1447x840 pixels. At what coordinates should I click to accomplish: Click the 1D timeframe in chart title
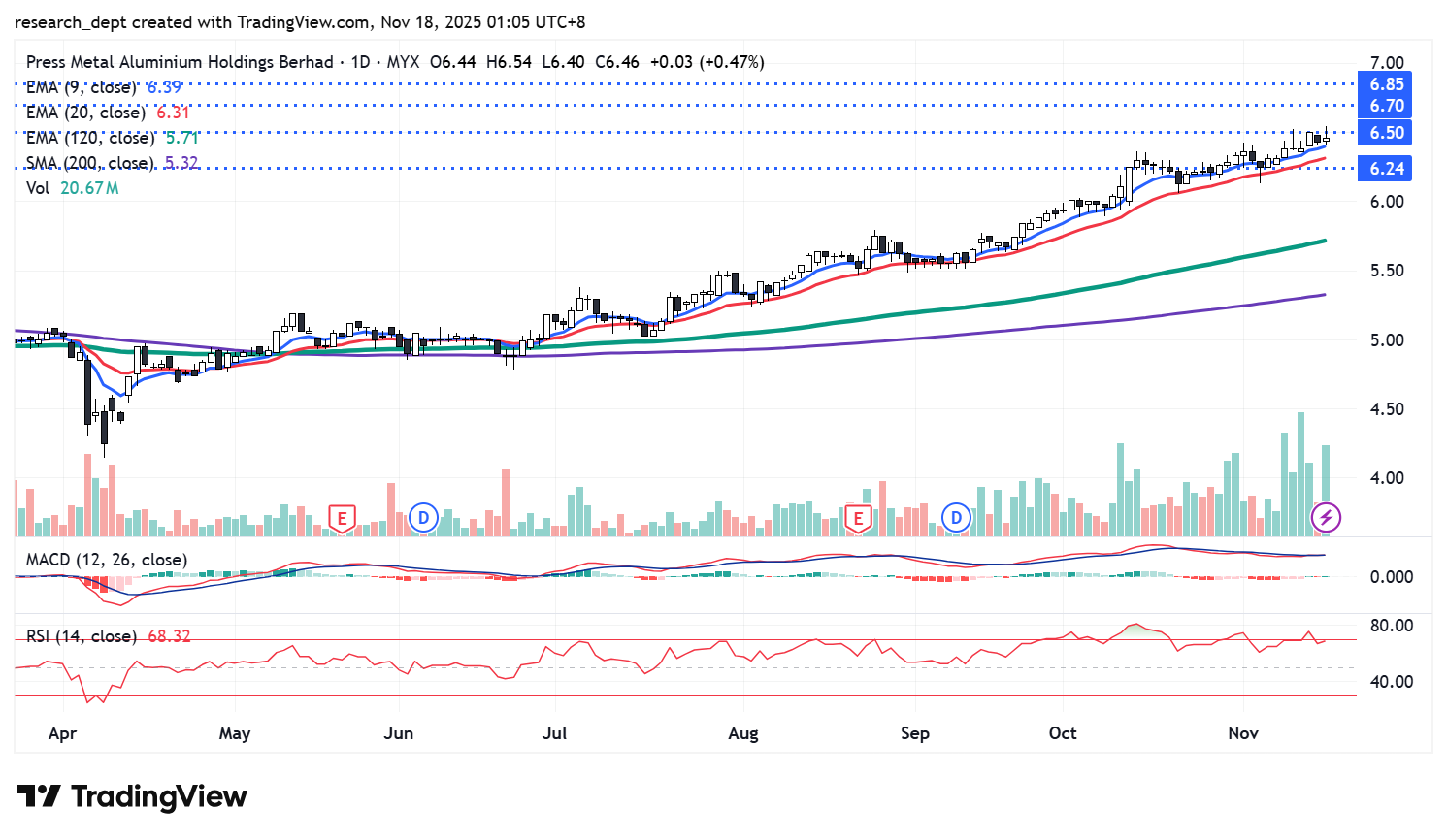[x=360, y=62]
